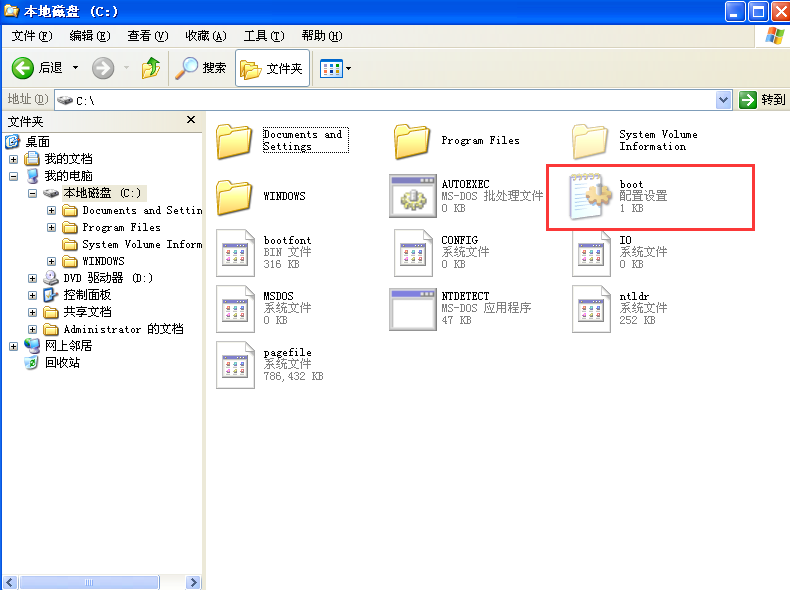This screenshot has height=590, width=790.
Task: Select Desktop (桌面) in folder tree
Action: (x=37, y=142)
